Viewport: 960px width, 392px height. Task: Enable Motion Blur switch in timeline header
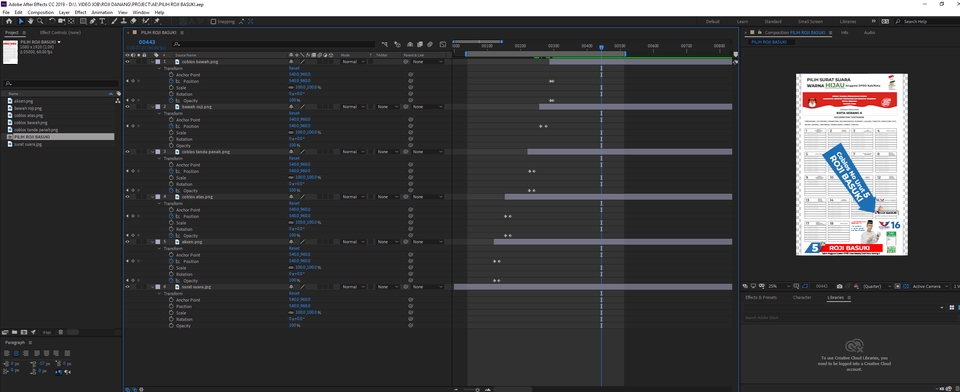coord(430,44)
